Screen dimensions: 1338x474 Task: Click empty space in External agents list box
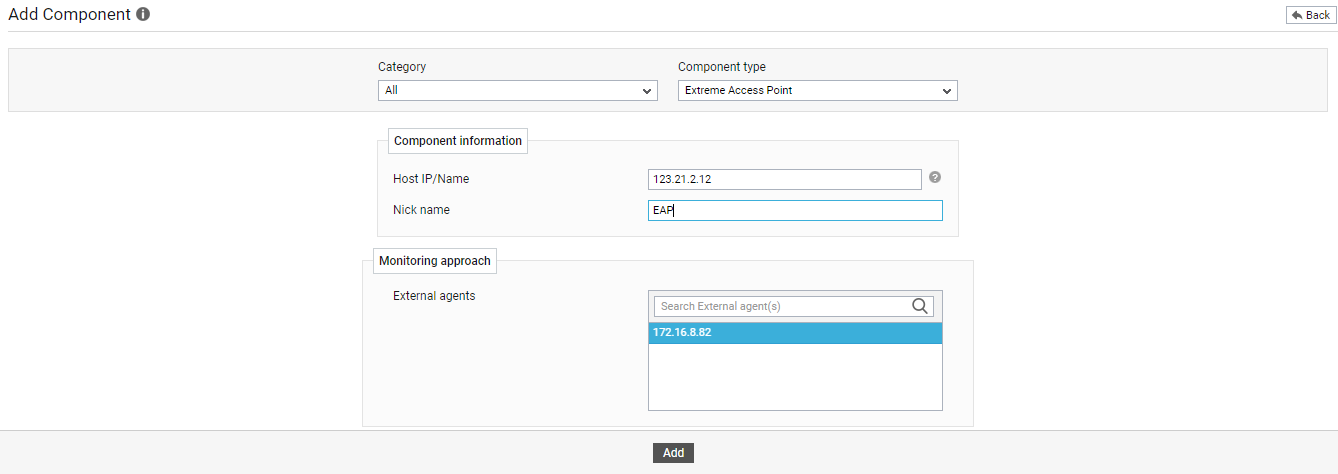(795, 378)
